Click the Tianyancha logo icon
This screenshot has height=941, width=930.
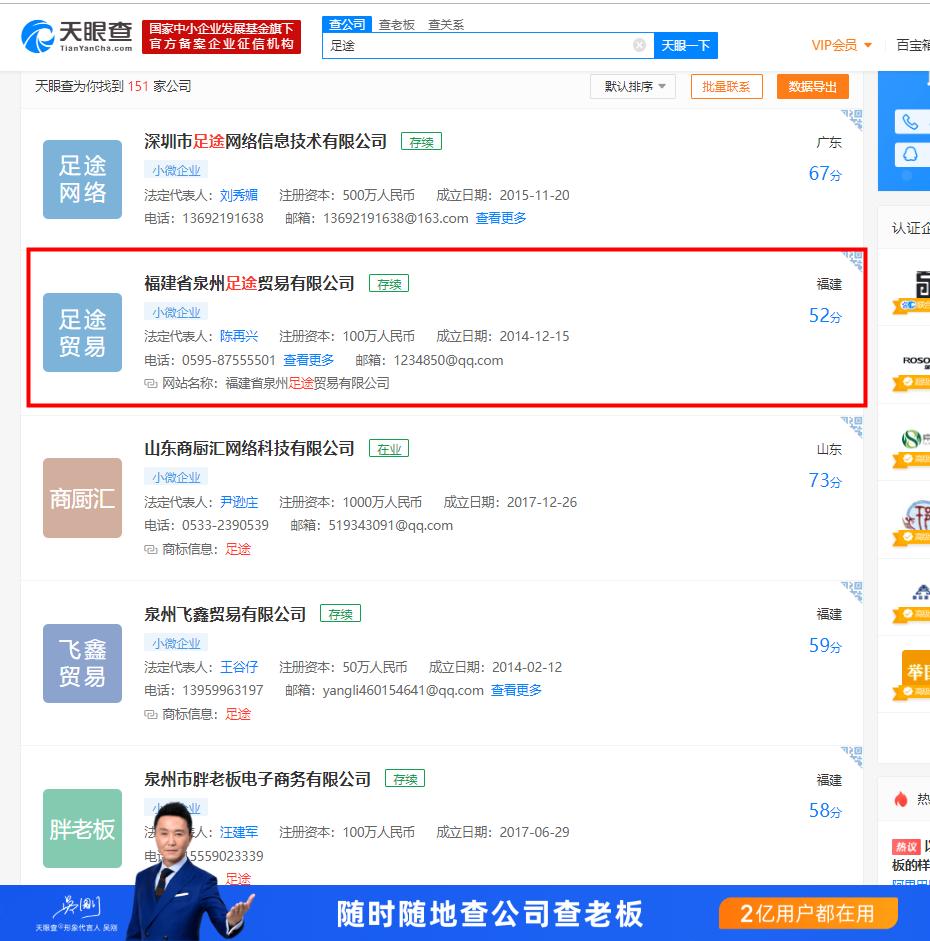pyautogui.click(x=38, y=37)
